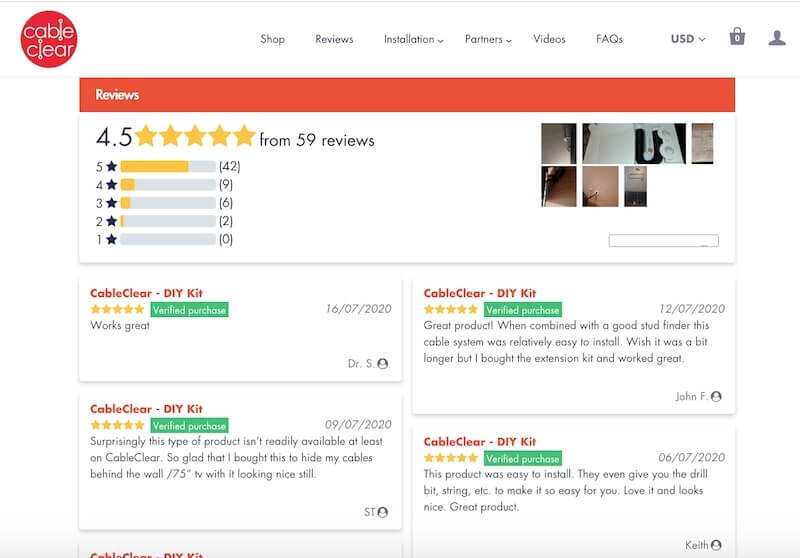Click the (9) four-star count

click(x=226, y=185)
